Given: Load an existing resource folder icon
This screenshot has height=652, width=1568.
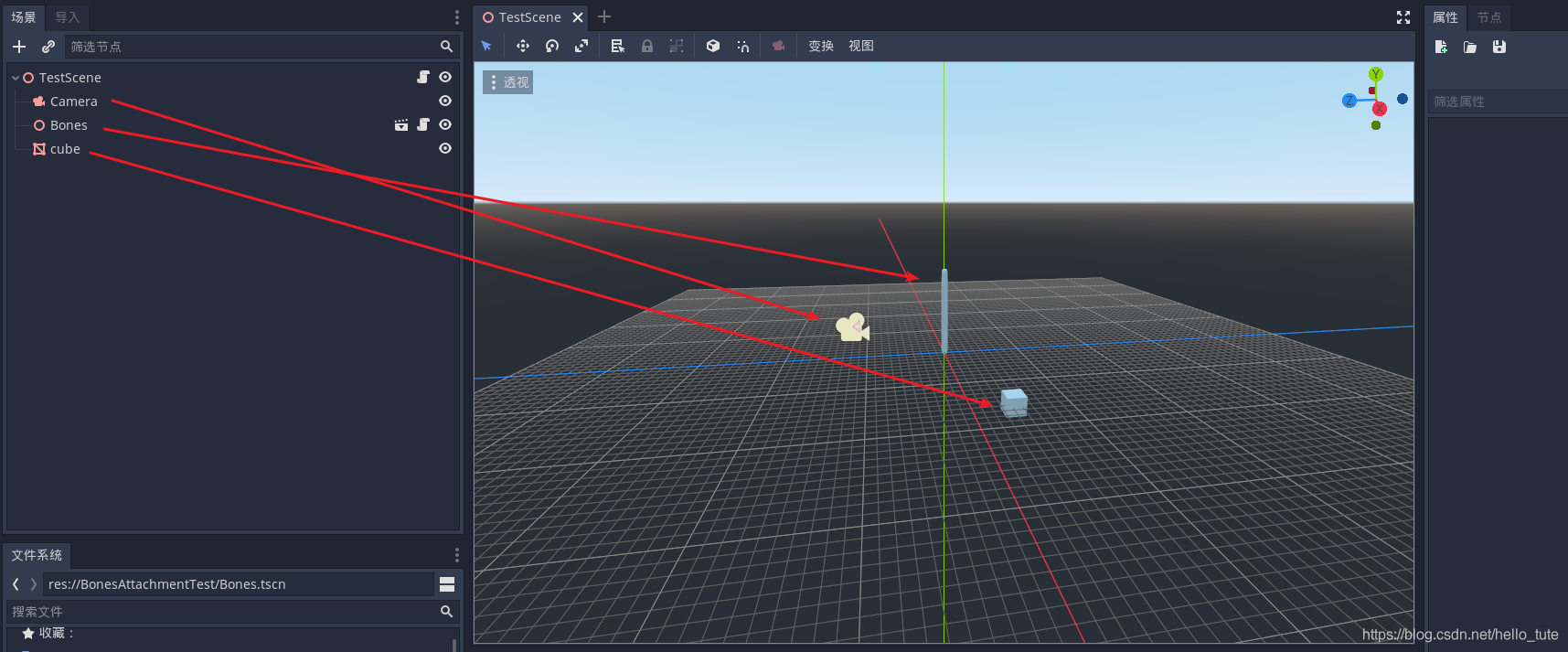Looking at the screenshot, I should pos(1470,47).
